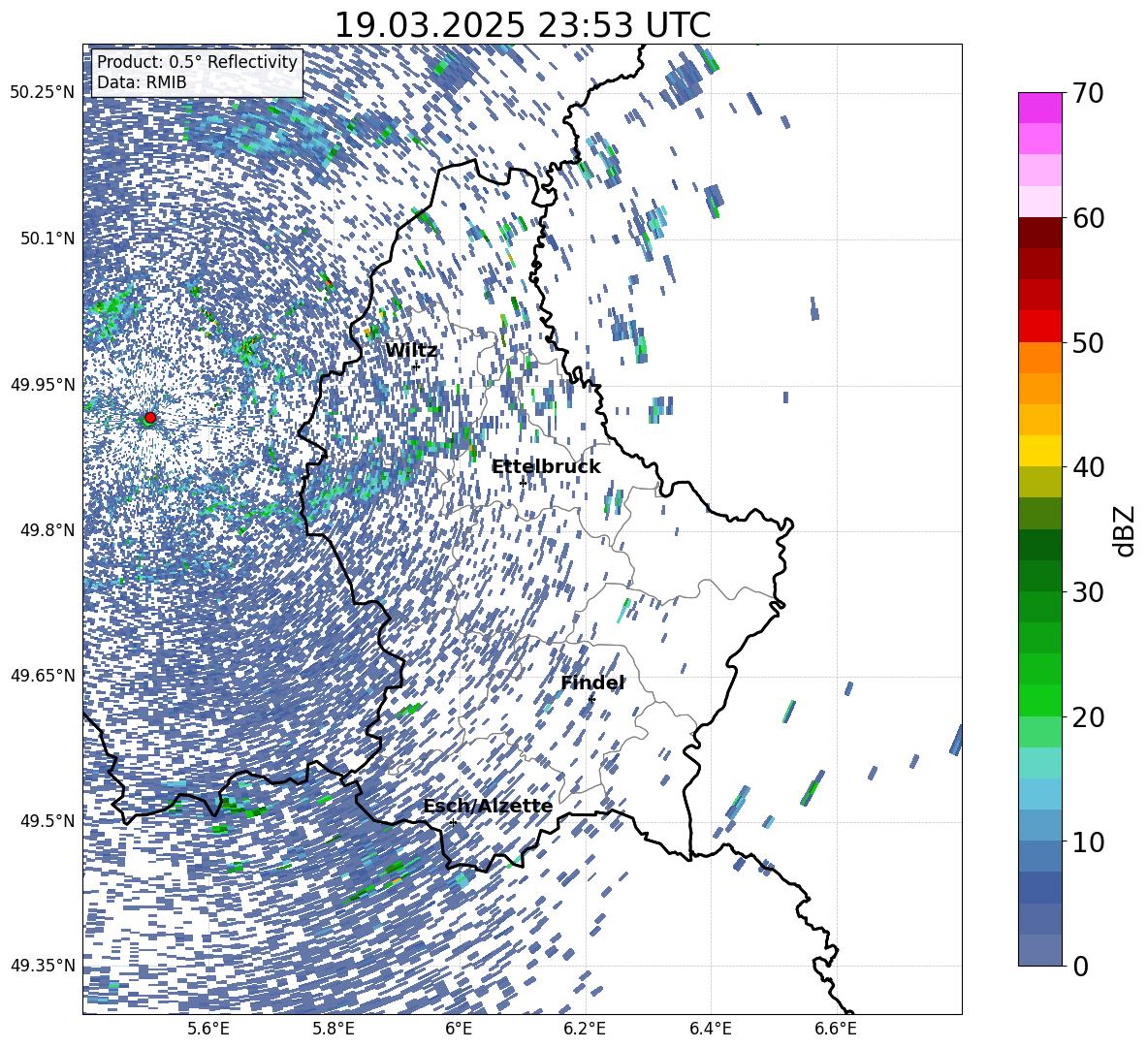Image resolution: width=1148 pixels, height=1048 pixels.
Task: Click the 5.6°E longitude label
Action: coord(207,1029)
